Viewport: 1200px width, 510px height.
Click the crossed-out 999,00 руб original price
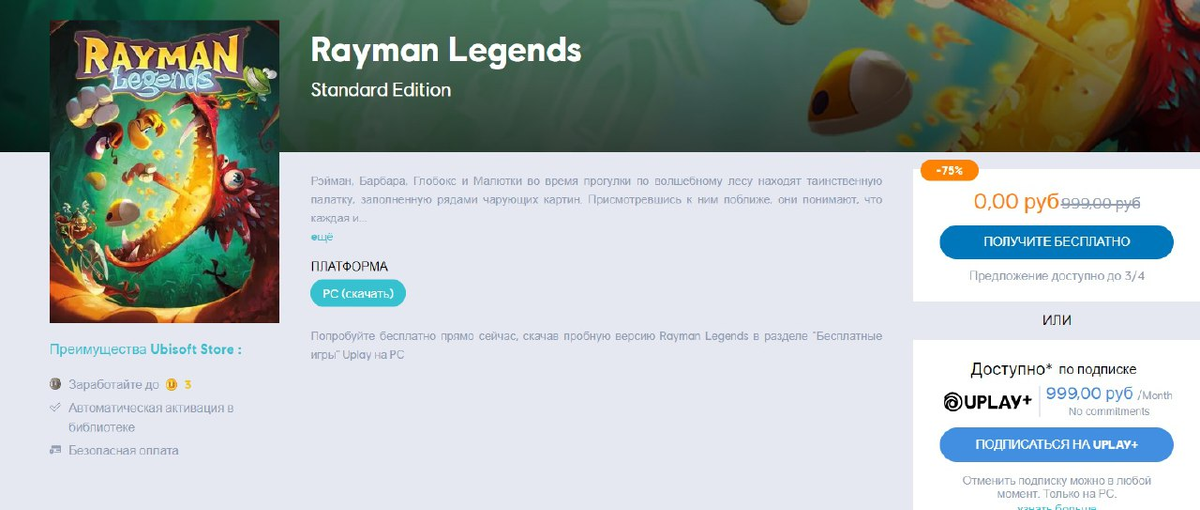[x=1100, y=203]
